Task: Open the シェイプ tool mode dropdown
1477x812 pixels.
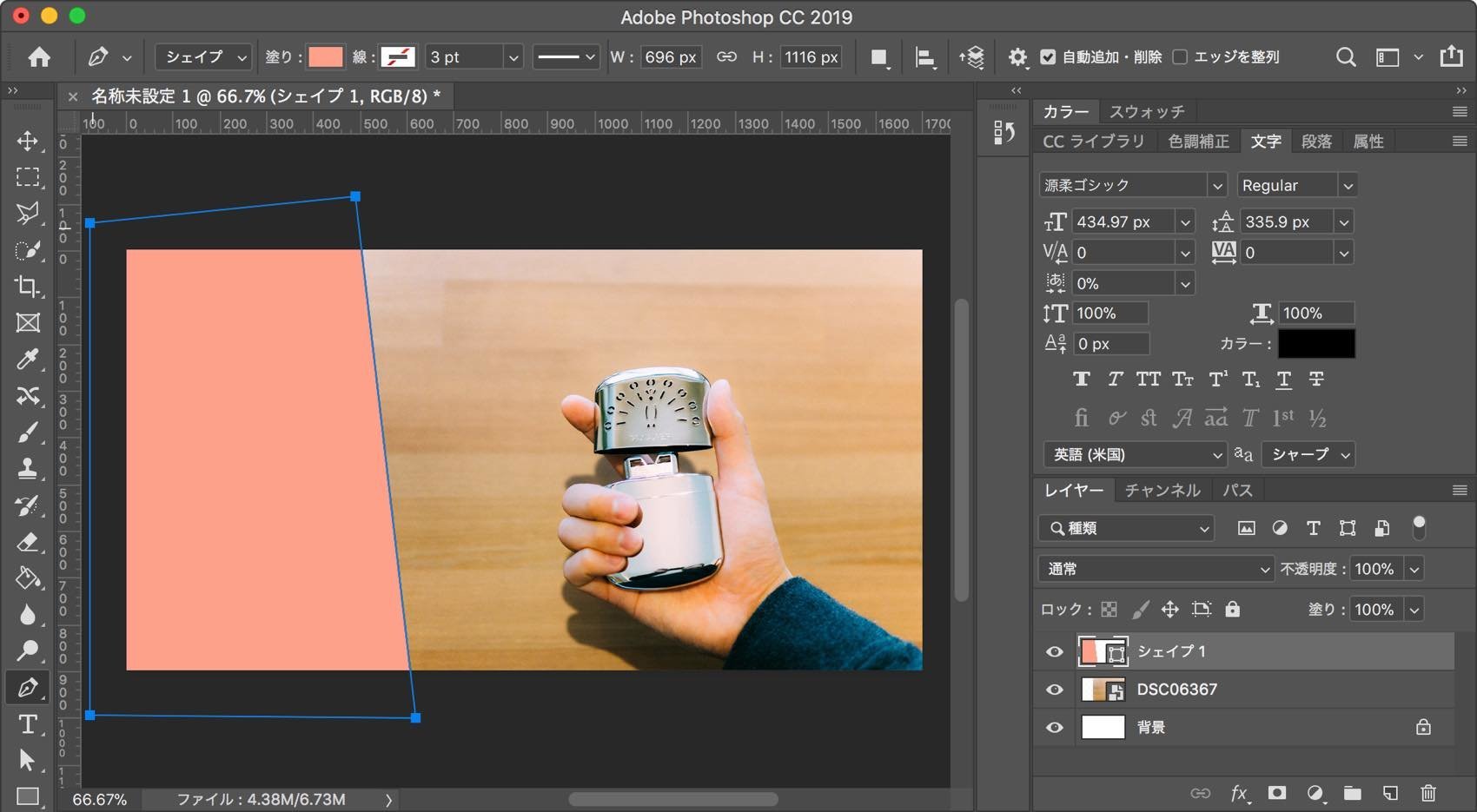Action: 204,57
